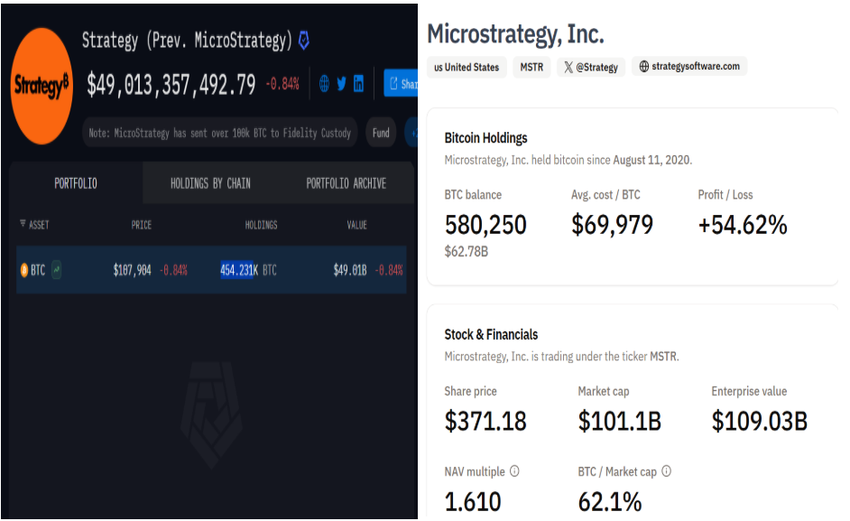Open the @Strategy X profile link
This screenshot has width=850, height=521.
click(x=591, y=67)
